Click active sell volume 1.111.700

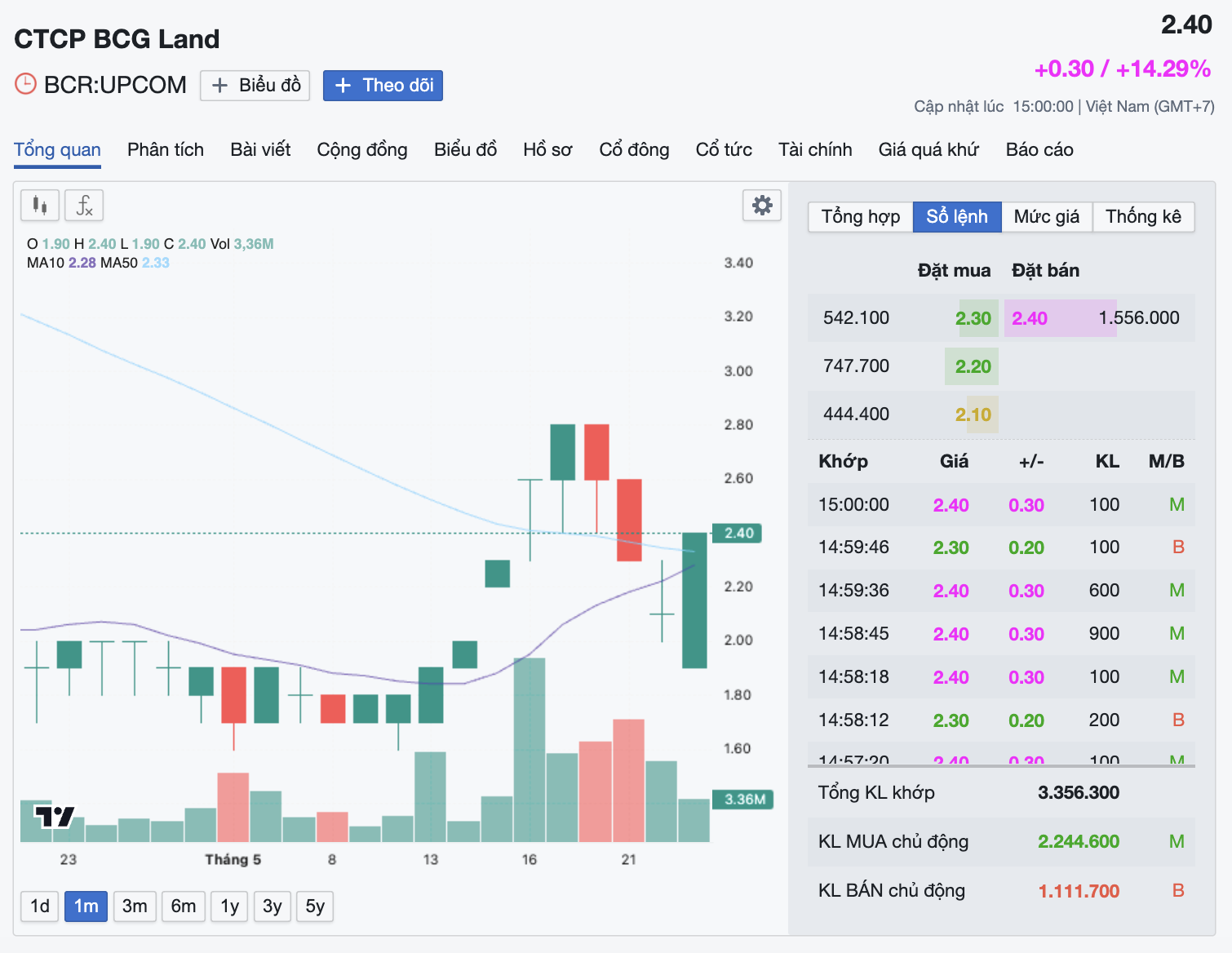coord(1078,891)
